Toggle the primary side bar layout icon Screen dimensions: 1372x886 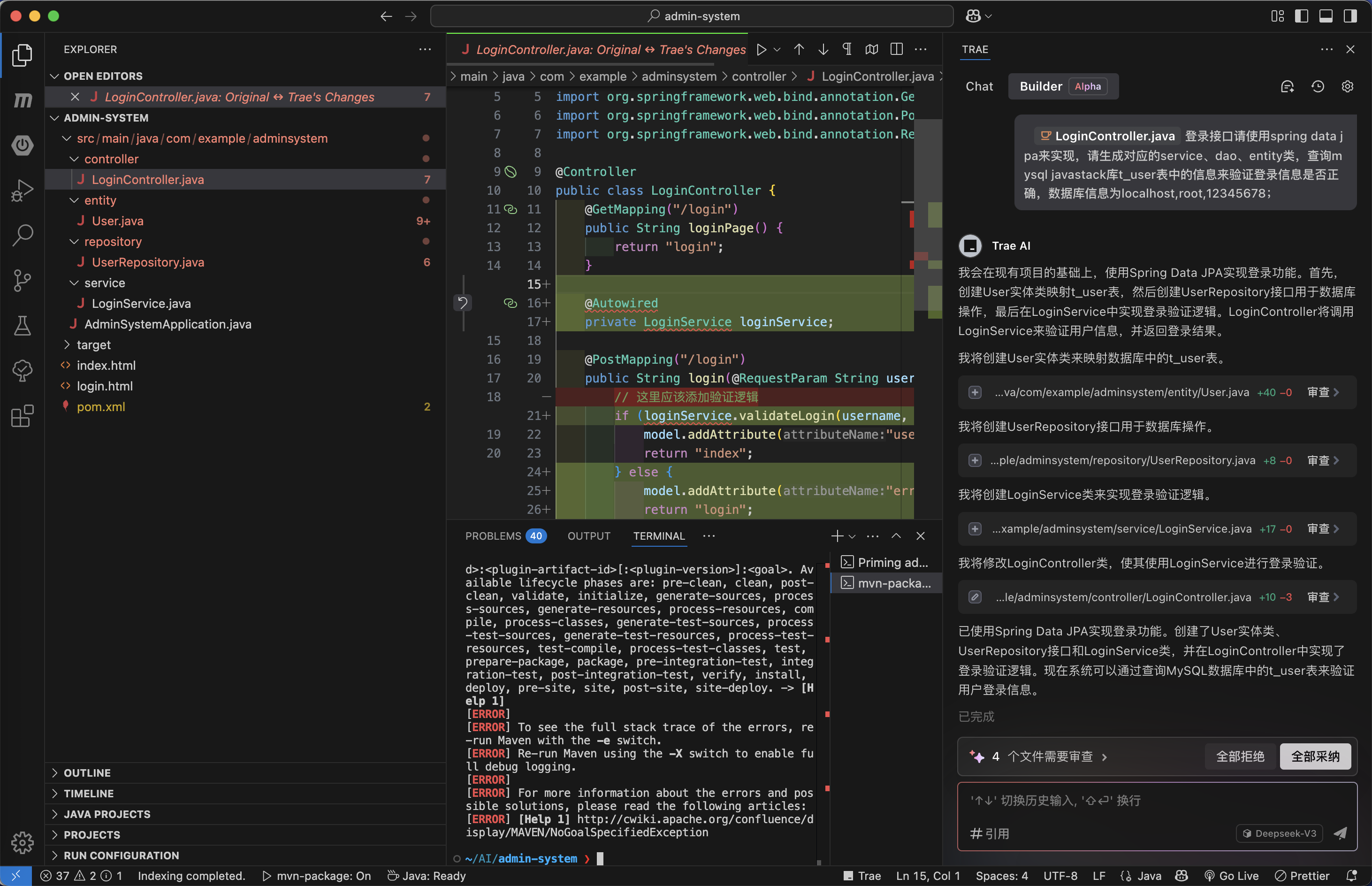pyautogui.click(x=1301, y=16)
